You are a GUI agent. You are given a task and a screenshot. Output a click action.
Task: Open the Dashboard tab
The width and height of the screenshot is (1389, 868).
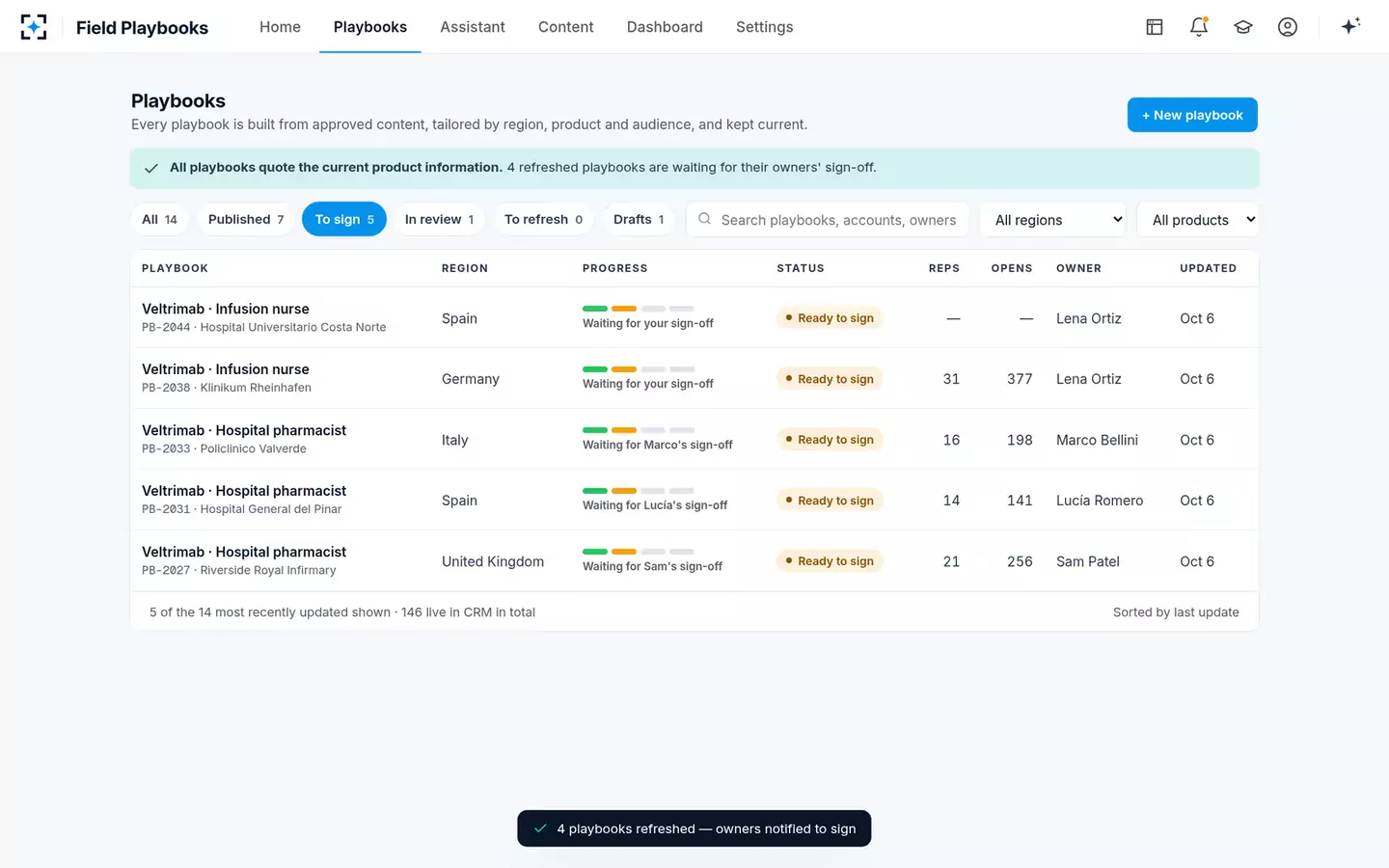point(665,27)
